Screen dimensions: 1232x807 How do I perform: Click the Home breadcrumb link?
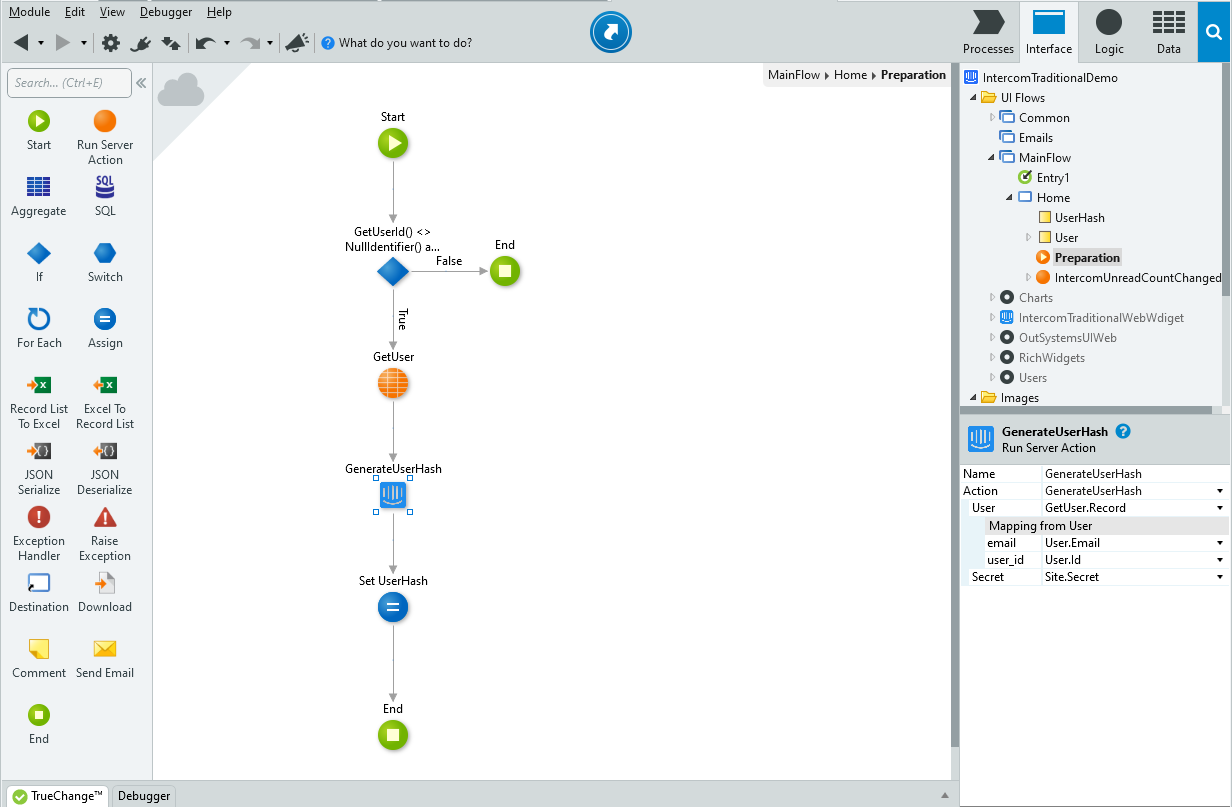[851, 75]
